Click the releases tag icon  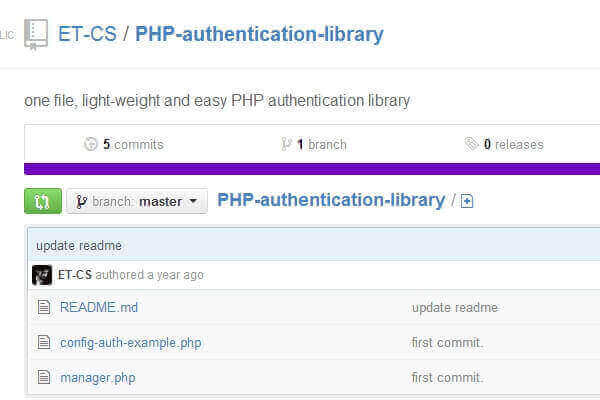click(472, 144)
